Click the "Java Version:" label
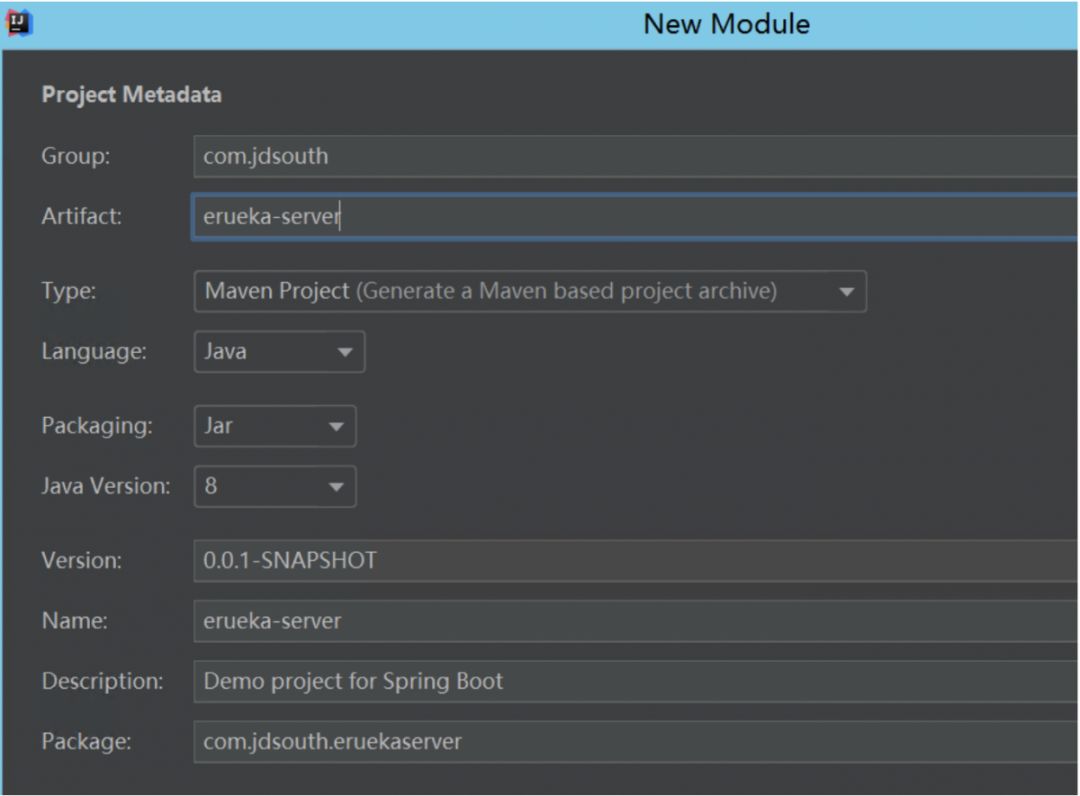This screenshot has height=796, width=1080. (106, 487)
